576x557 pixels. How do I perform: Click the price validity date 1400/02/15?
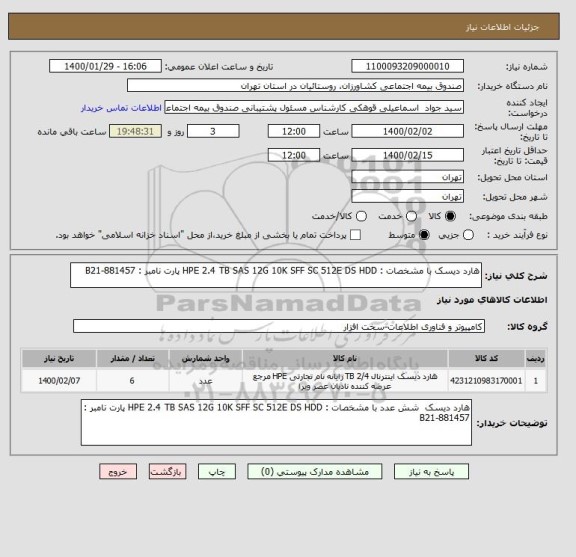pos(407,155)
